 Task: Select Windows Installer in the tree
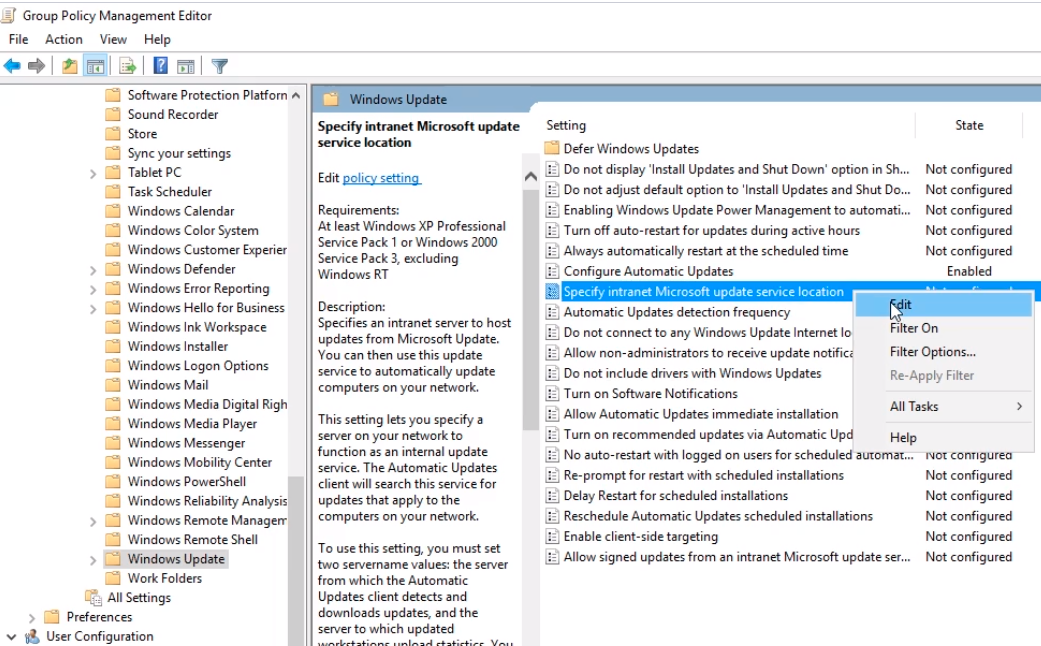177,346
